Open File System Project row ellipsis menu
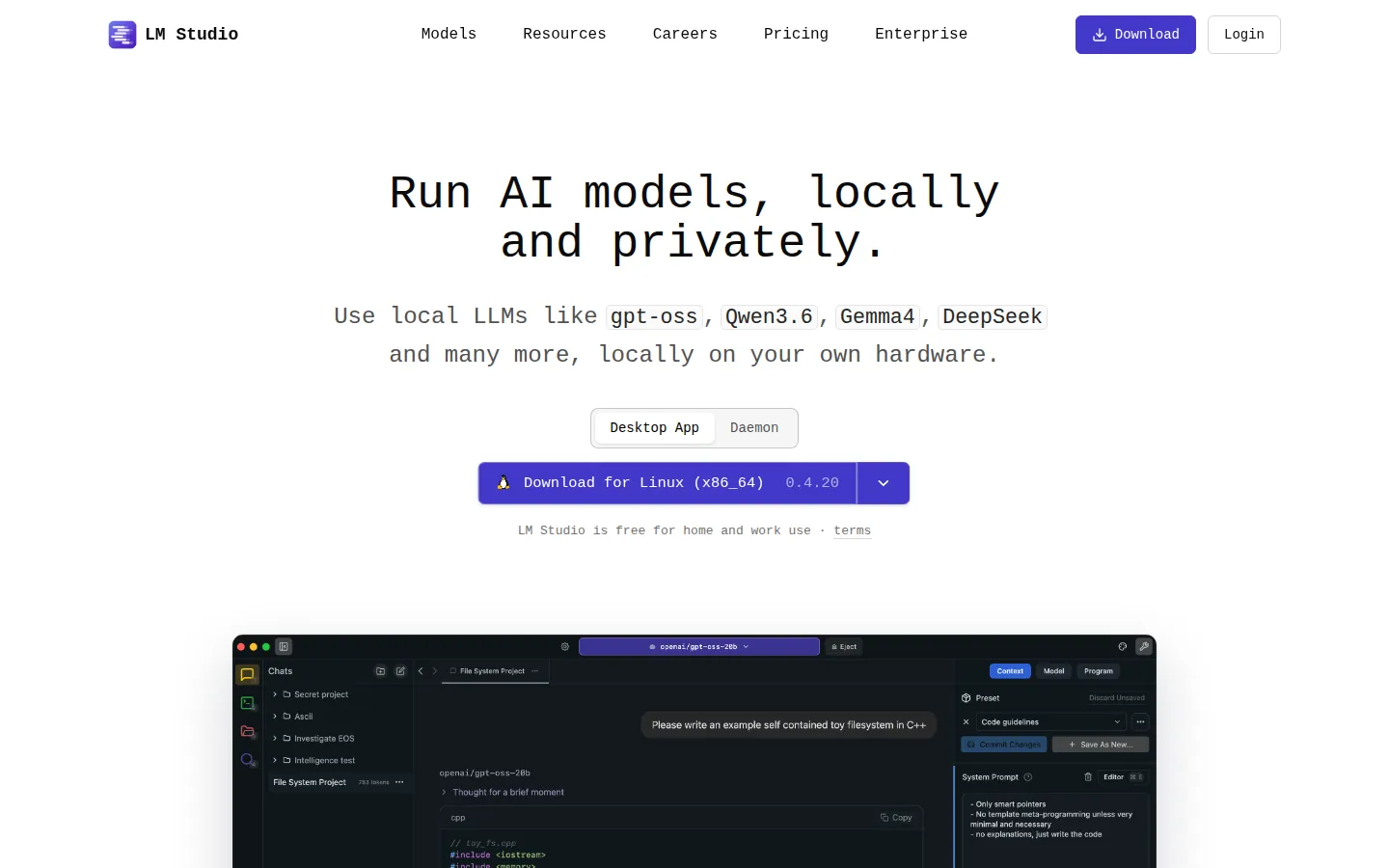The width and height of the screenshot is (1389, 868). point(399,782)
